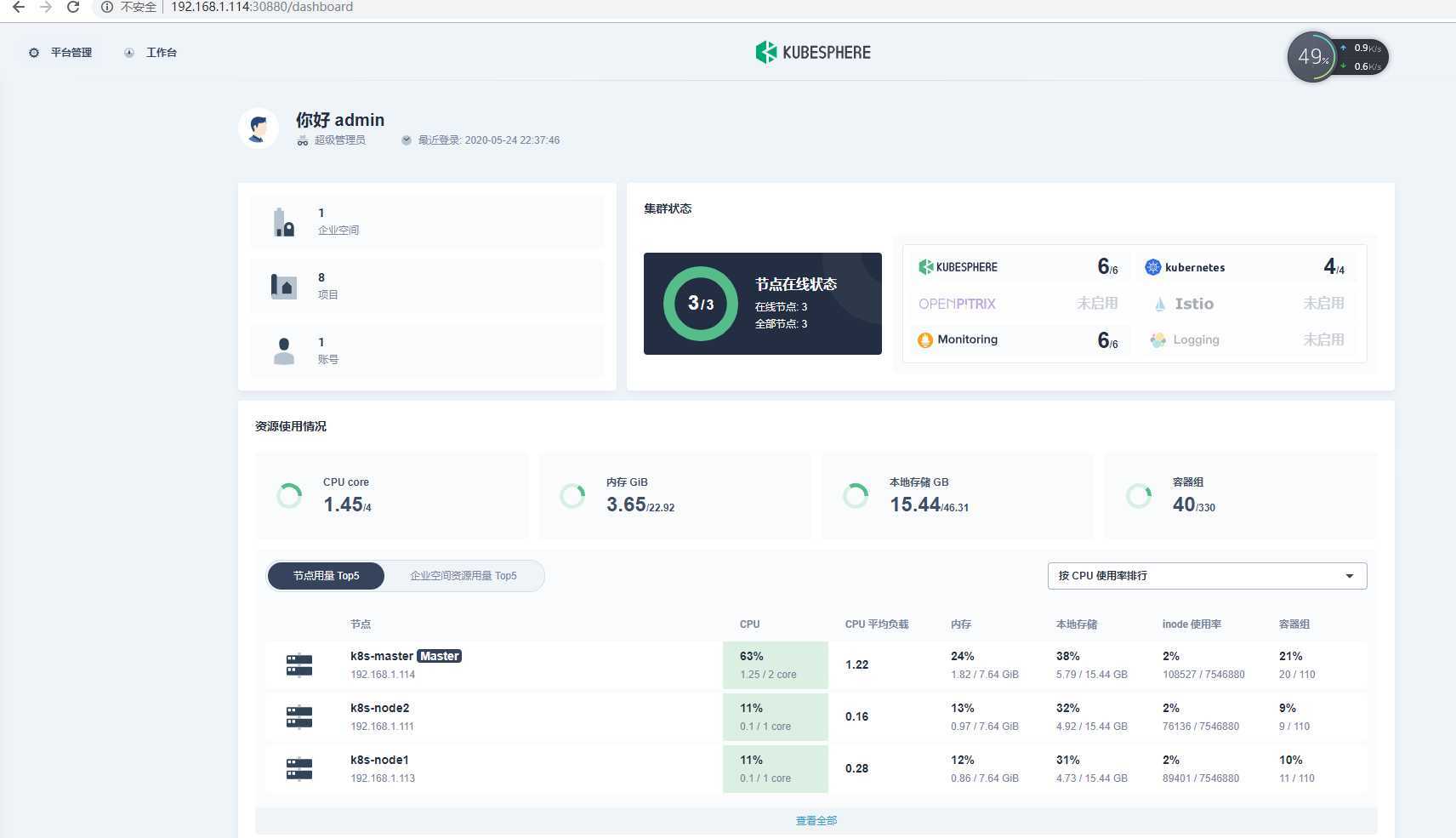Screen dimensions: 1456x838
Task: Click the Monitoring component icon
Action: coord(925,339)
